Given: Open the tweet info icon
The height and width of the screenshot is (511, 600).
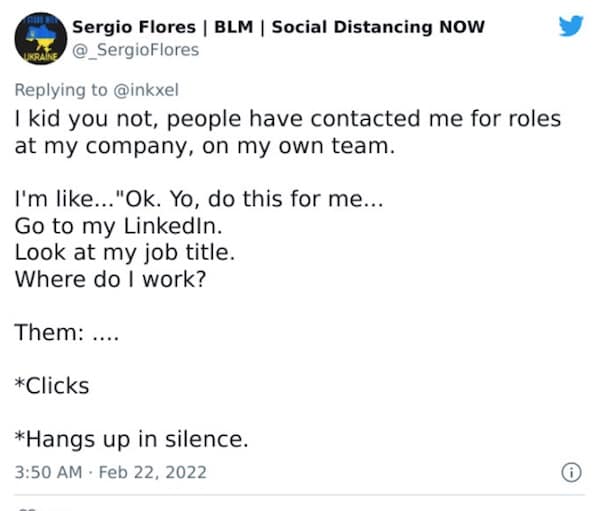Looking at the screenshot, I should coord(571,472).
